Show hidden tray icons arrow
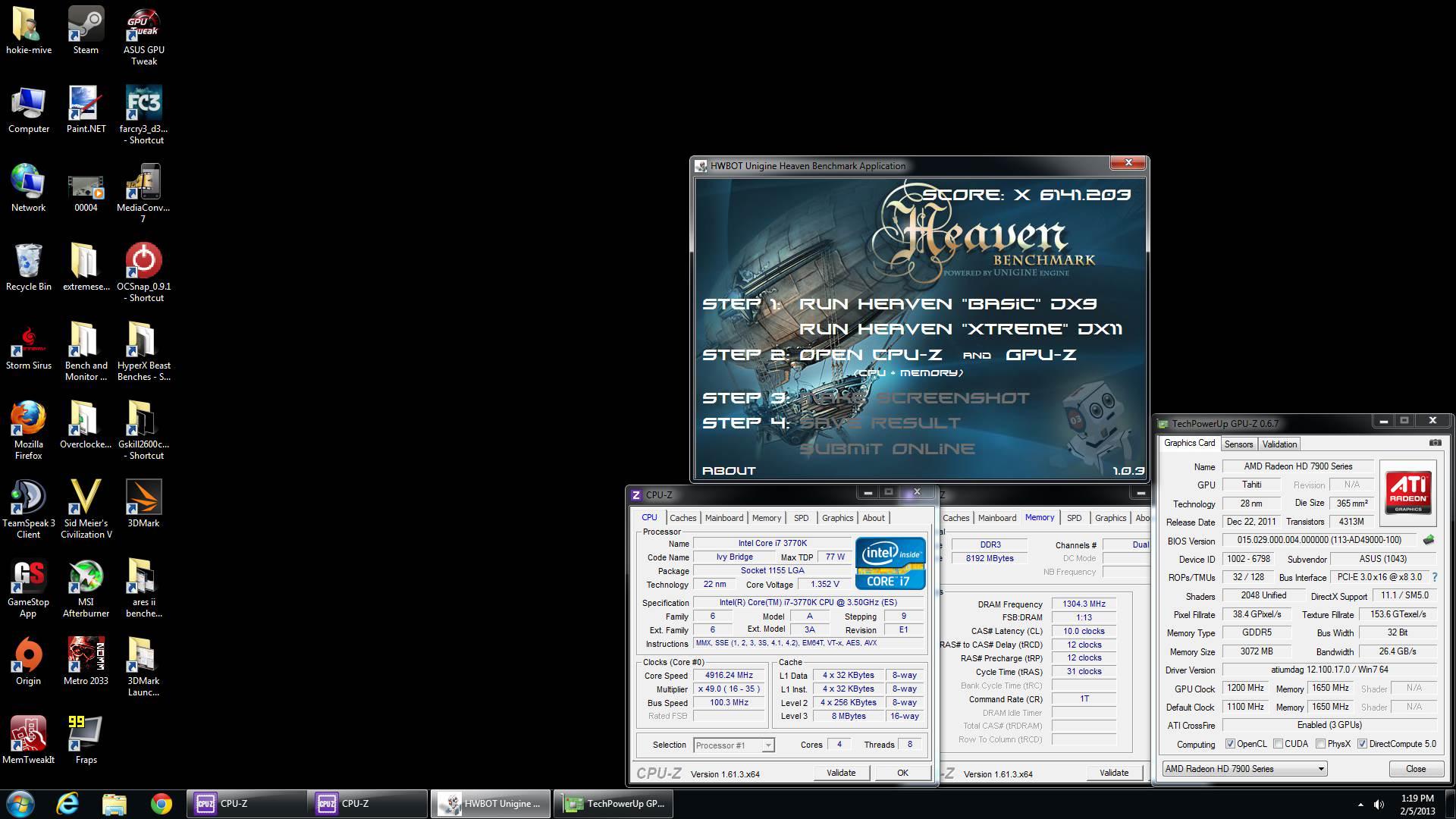Image resolution: width=1456 pixels, height=819 pixels. coord(1360,805)
